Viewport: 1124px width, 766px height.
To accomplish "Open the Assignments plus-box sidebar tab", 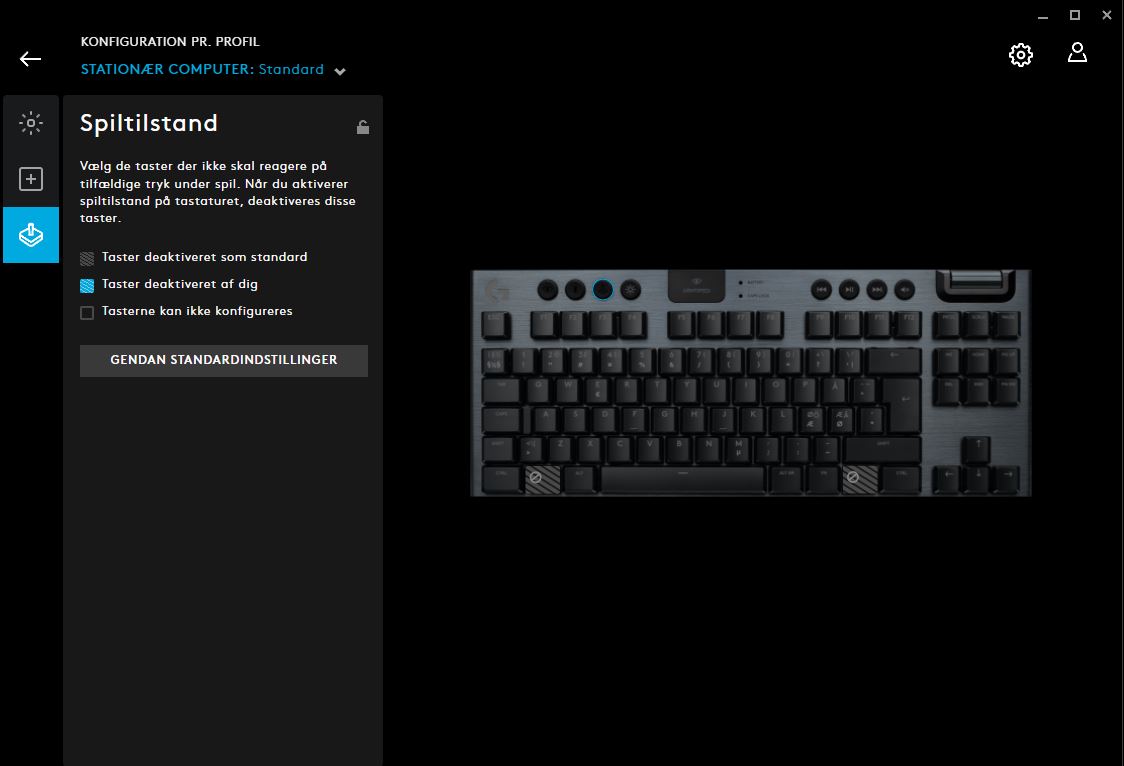I will click(31, 179).
